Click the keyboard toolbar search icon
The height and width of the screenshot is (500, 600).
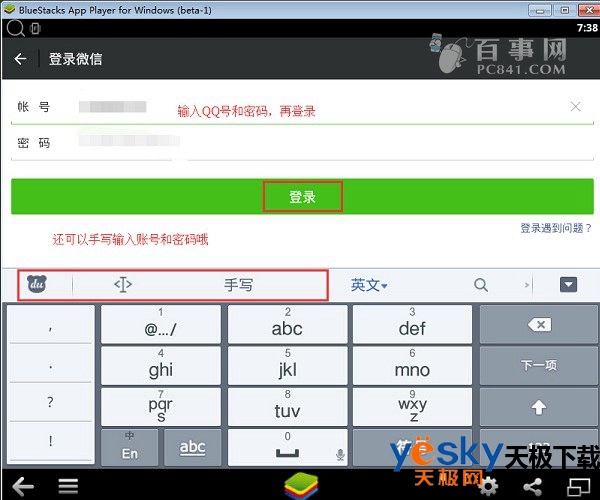[481, 285]
